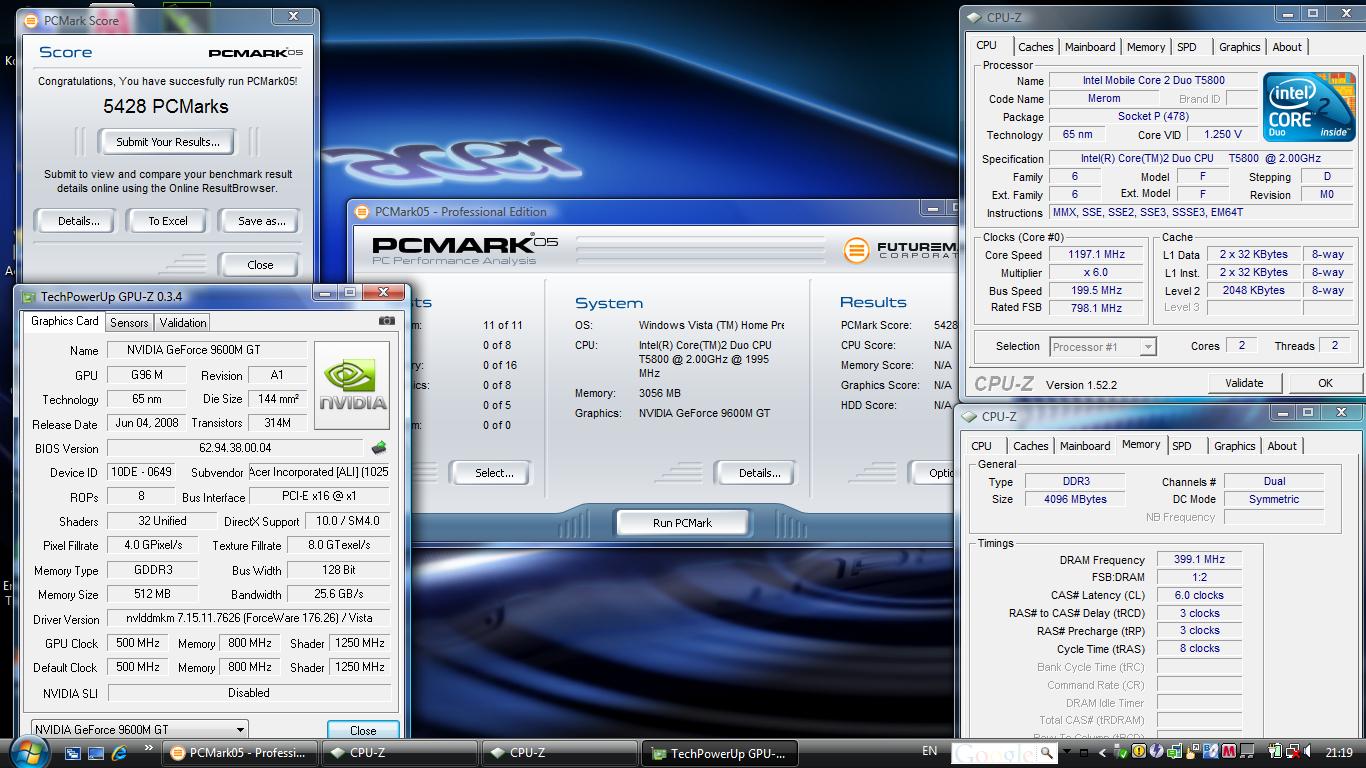Viewport: 1366px width, 768px height.
Task: Switch to PCMark05 taskbar button
Action: (241, 753)
